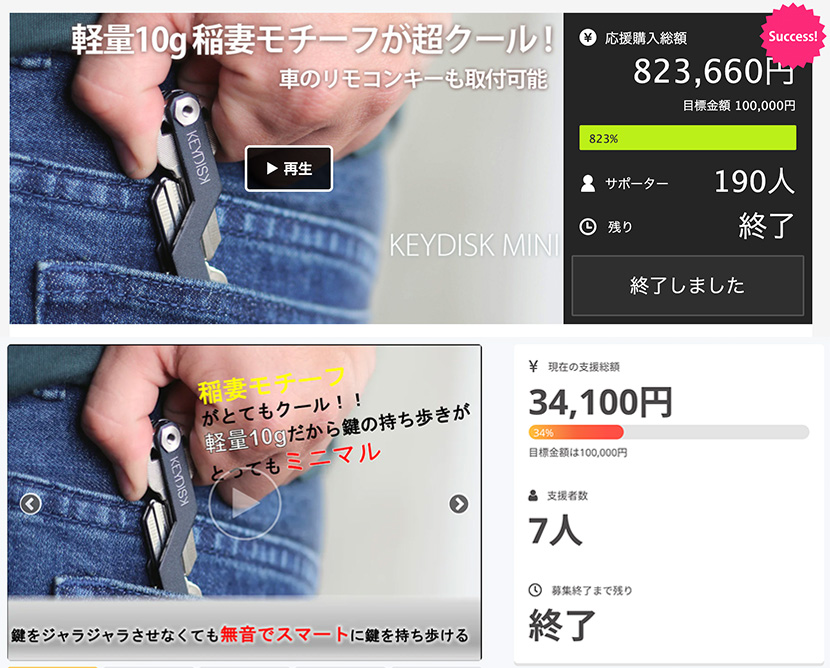Click the orange 34% progress bar
Image resolution: width=830 pixels, height=668 pixels.
pos(576,432)
